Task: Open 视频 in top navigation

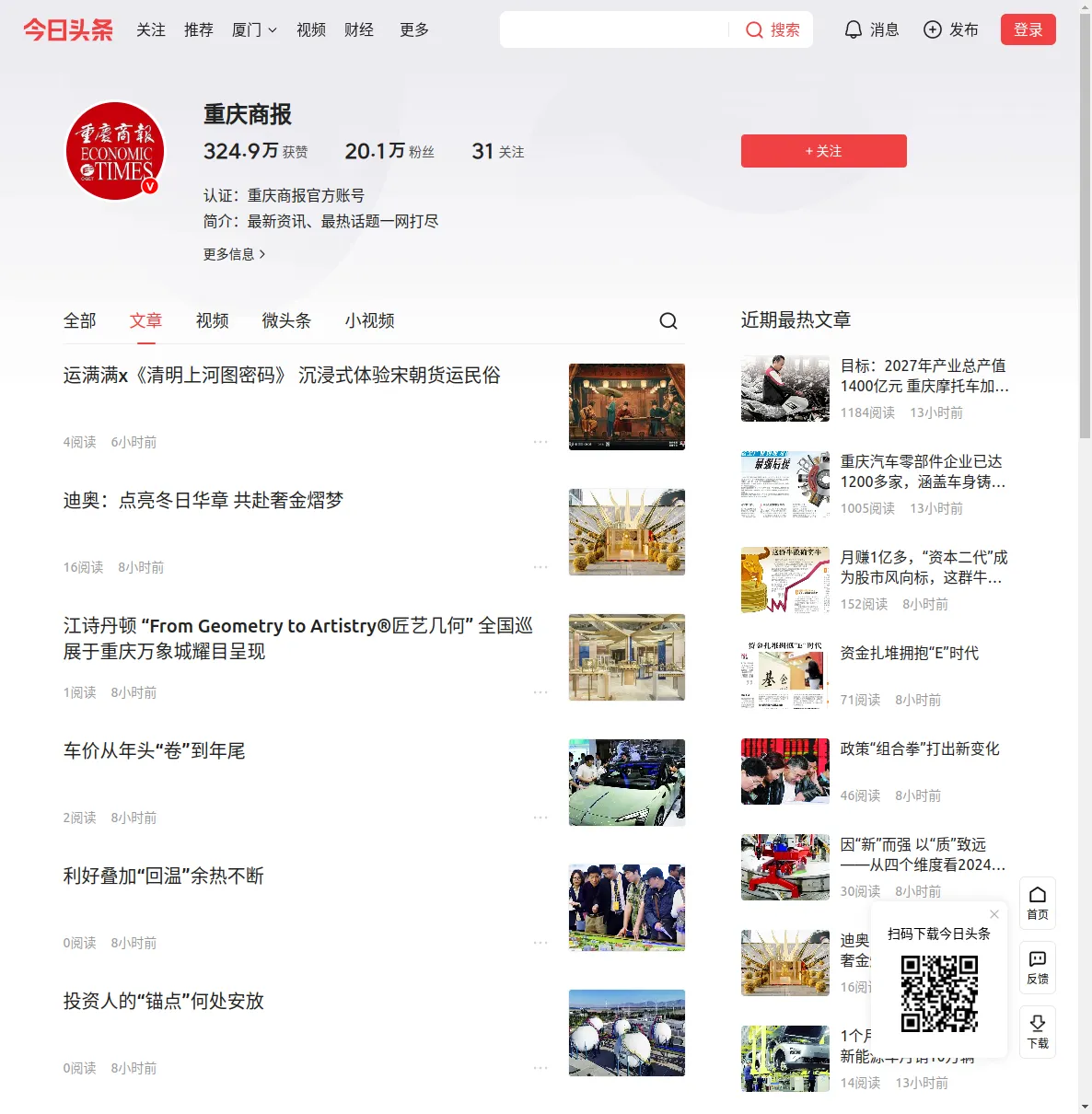Action: (x=311, y=29)
